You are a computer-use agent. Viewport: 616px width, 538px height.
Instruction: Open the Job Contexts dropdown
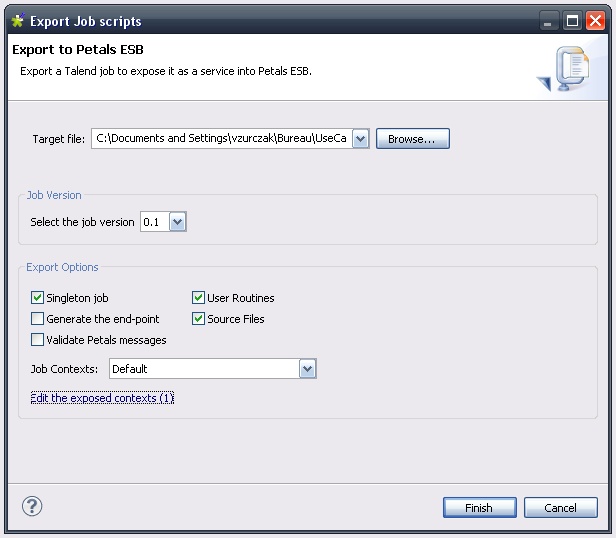308,369
